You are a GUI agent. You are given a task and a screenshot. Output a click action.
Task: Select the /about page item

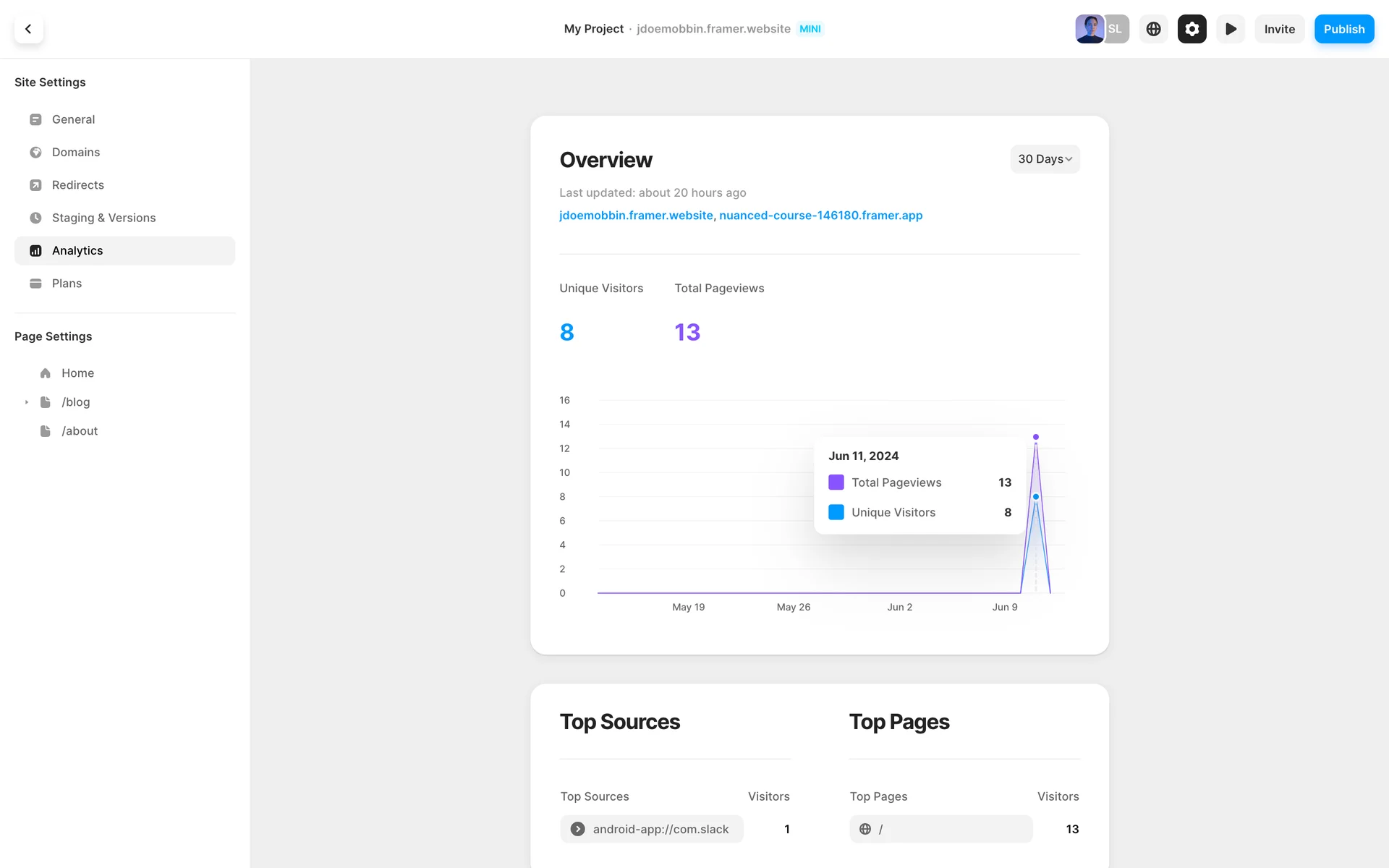[80, 431]
